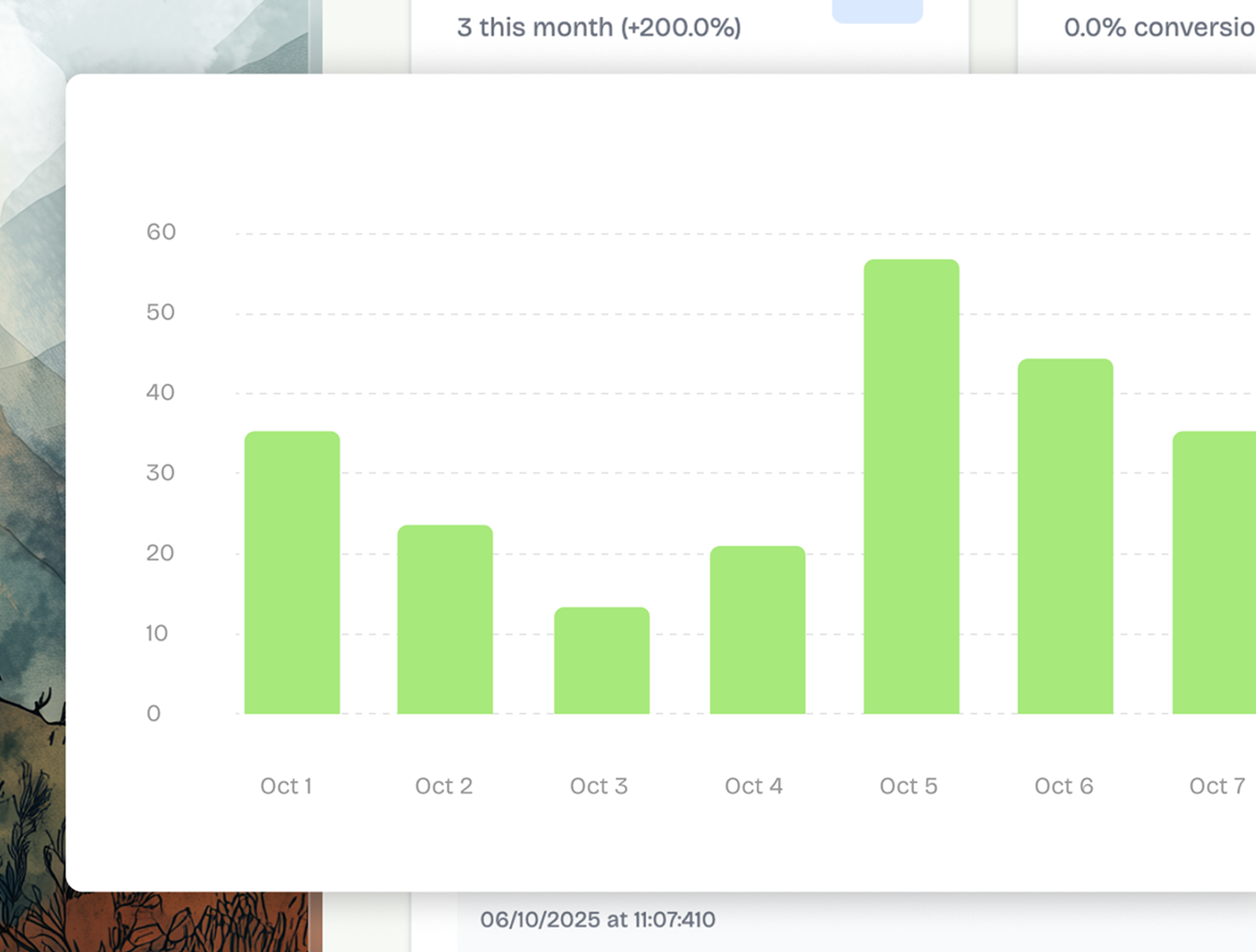Select the green bar for Oct 6

pyautogui.click(x=1065, y=537)
